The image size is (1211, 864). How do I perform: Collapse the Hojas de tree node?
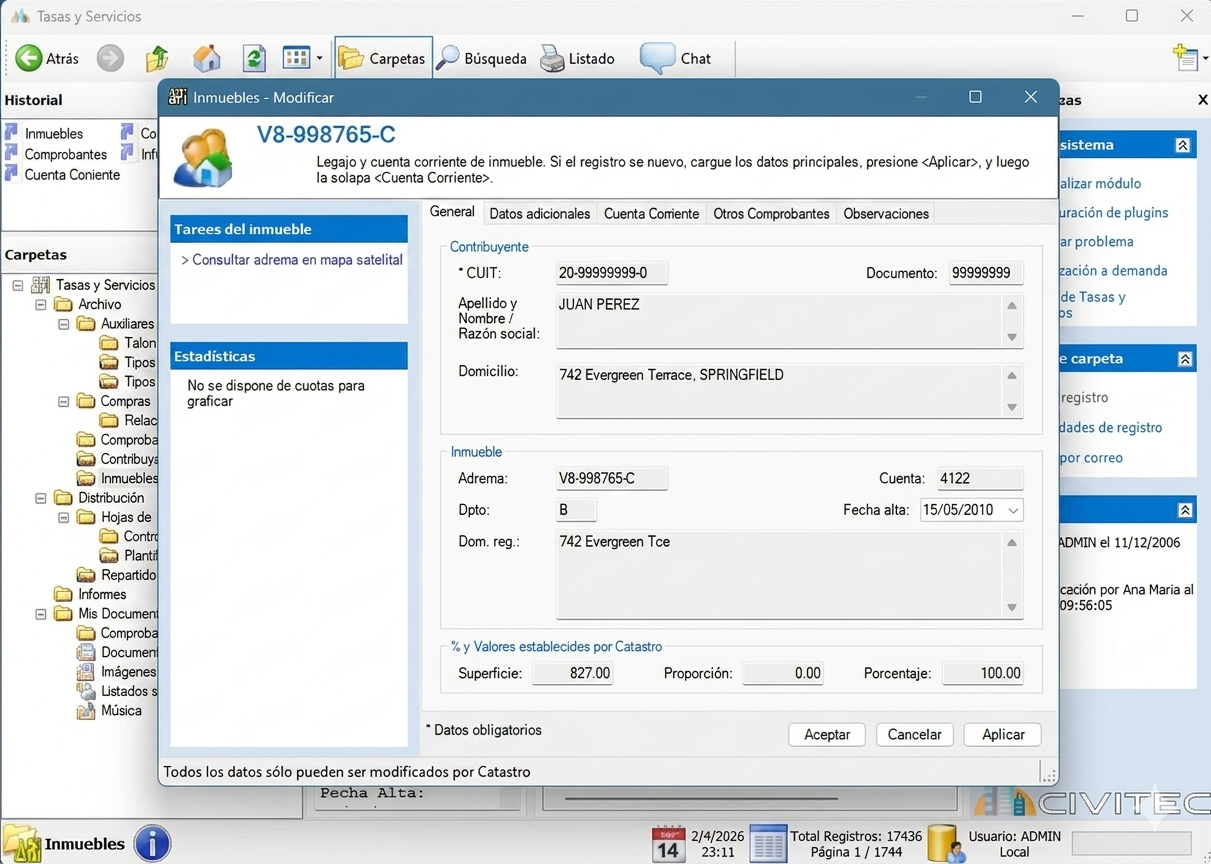click(64, 517)
